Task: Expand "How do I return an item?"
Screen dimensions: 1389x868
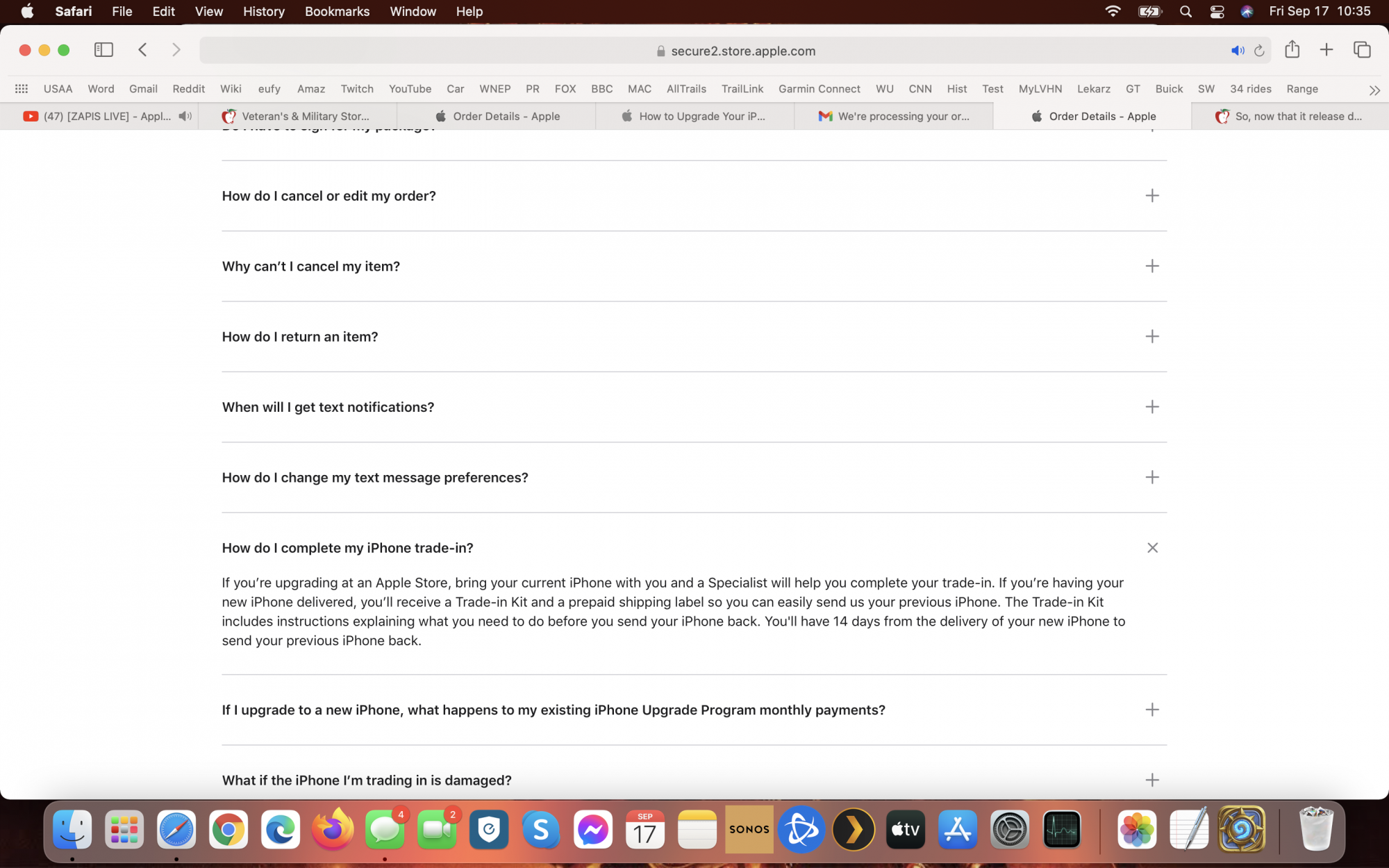Action: (1152, 337)
